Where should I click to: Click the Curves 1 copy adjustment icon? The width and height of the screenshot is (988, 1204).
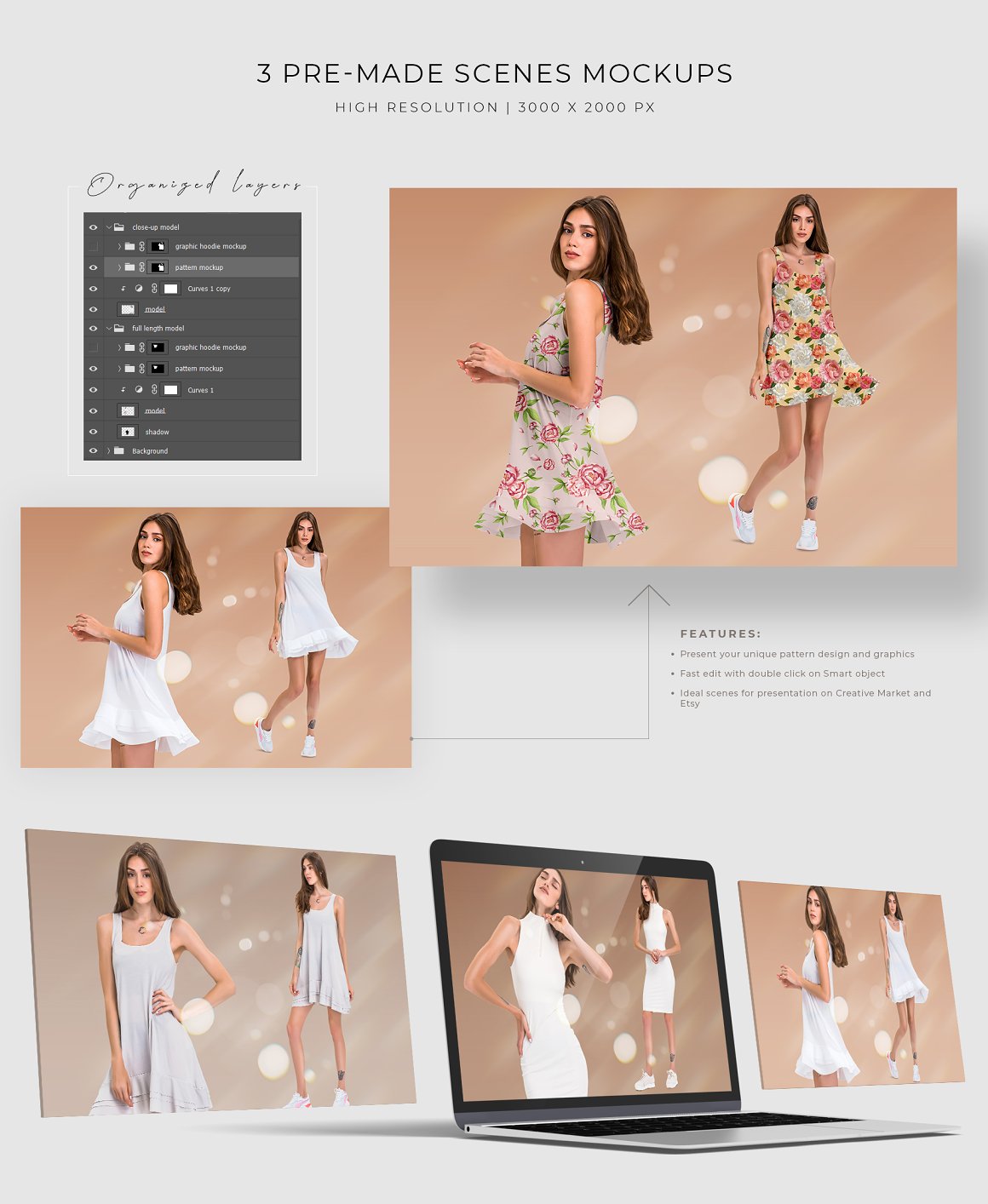[139, 289]
